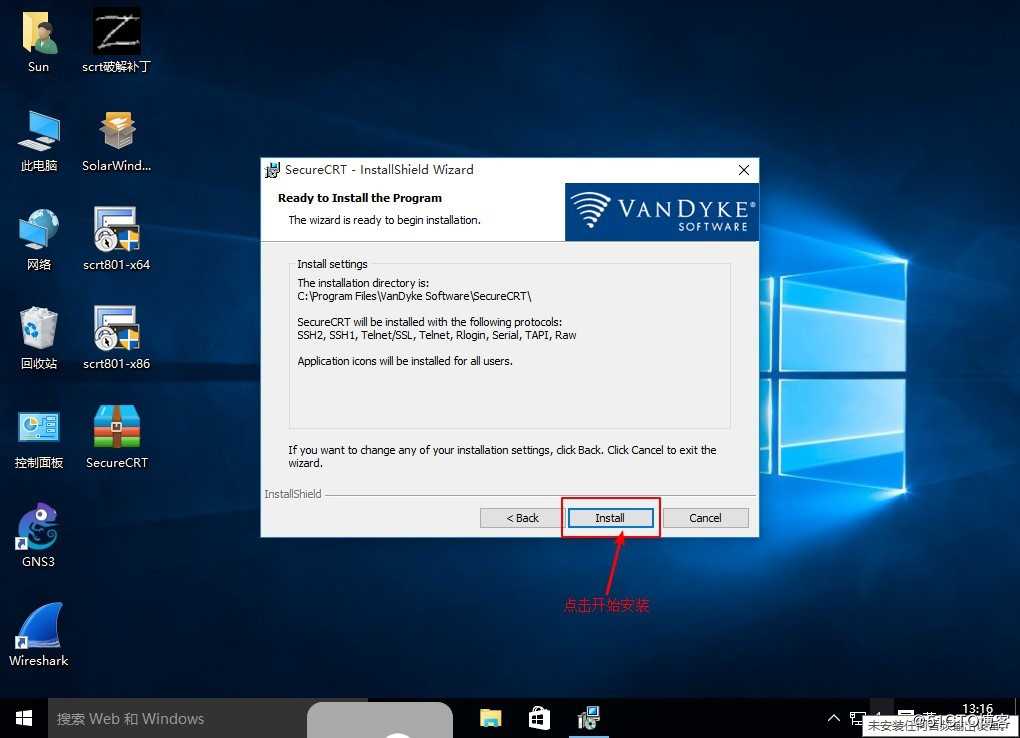Viewport: 1020px width, 738px height.
Task: Click the VanDyke Software logo banner
Action: [x=662, y=212]
